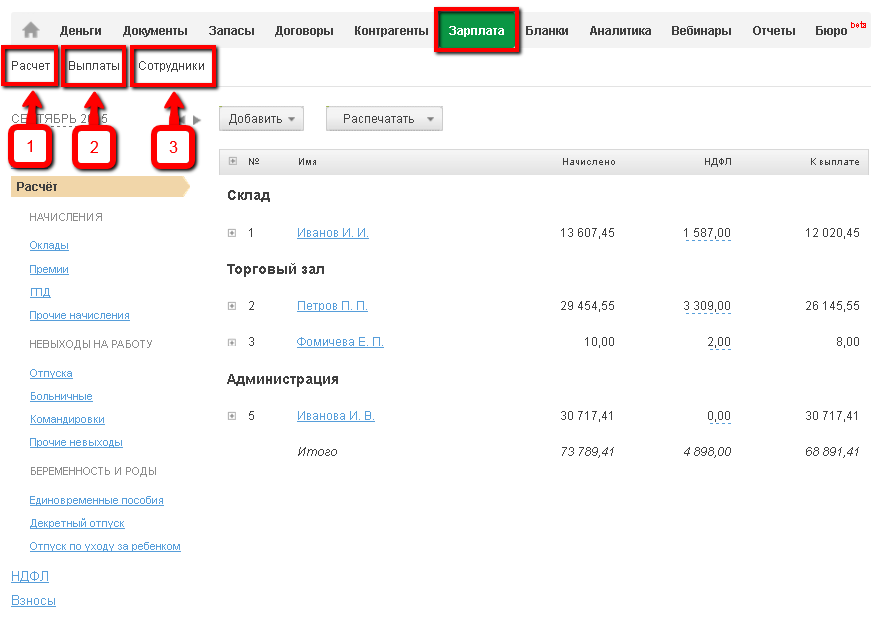
Task: Expand all rows via header plus icon
Action: click(233, 161)
